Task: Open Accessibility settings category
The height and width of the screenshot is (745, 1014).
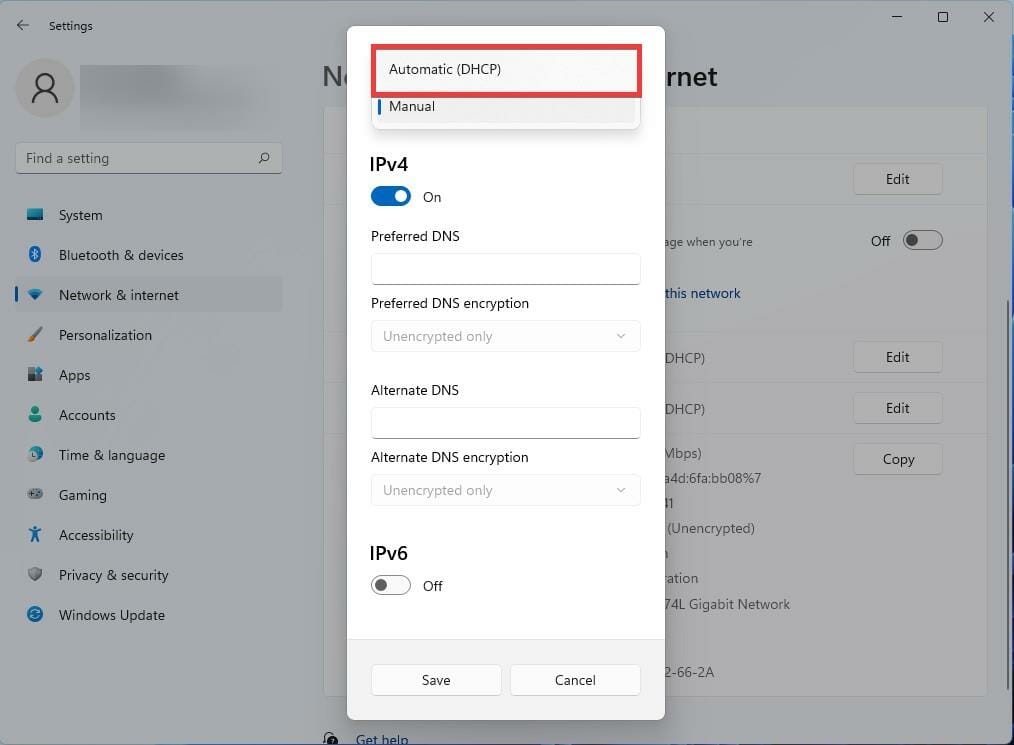Action: (x=149, y=535)
